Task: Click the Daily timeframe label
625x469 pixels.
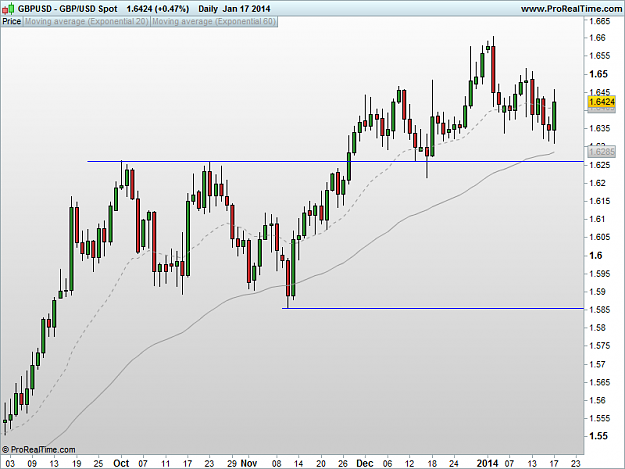Action: point(208,8)
